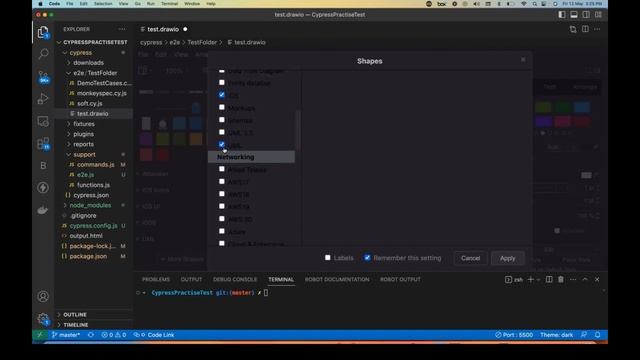Switch to the DEBUG CONSOLE tab
Viewport: 640px width, 360px height.
click(x=235, y=280)
